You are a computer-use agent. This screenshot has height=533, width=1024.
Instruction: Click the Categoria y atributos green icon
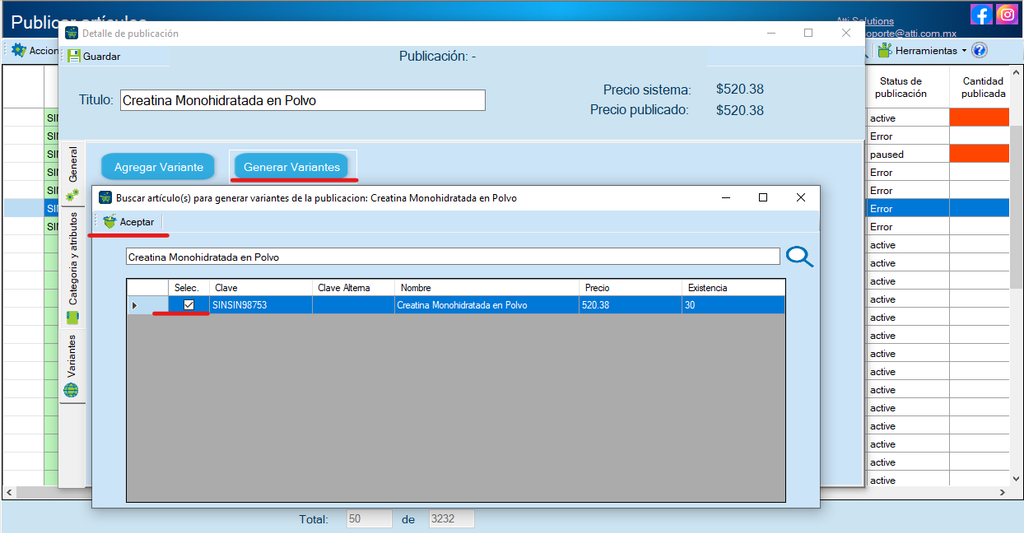coord(72,318)
